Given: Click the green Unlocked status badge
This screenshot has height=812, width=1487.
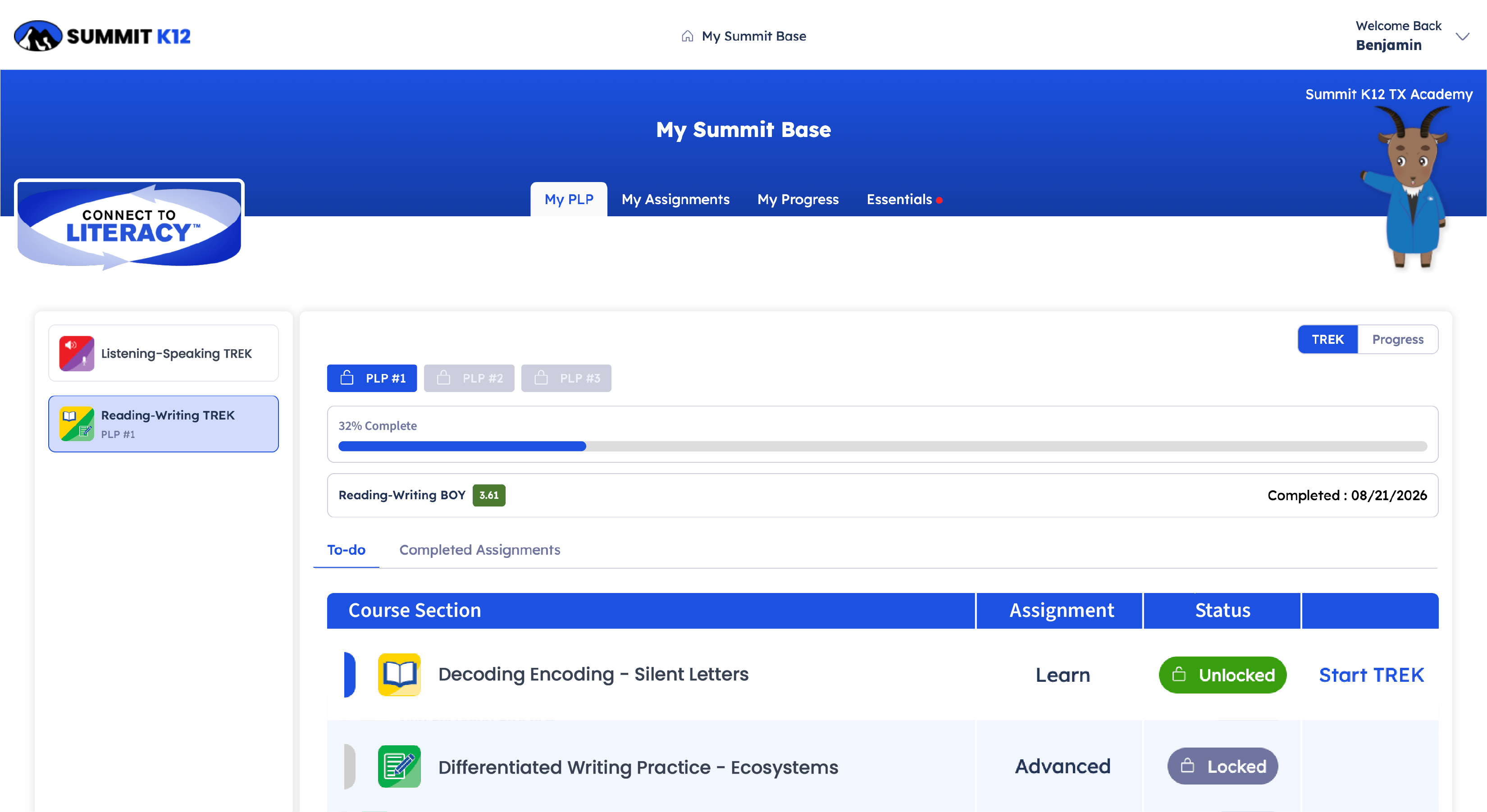Looking at the screenshot, I should point(1222,675).
